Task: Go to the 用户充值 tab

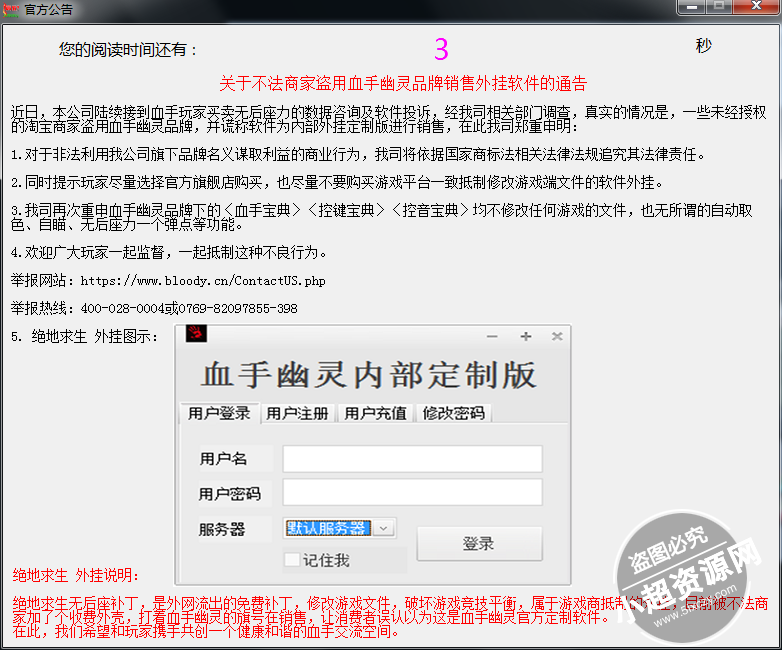Action: pyautogui.click(x=375, y=413)
